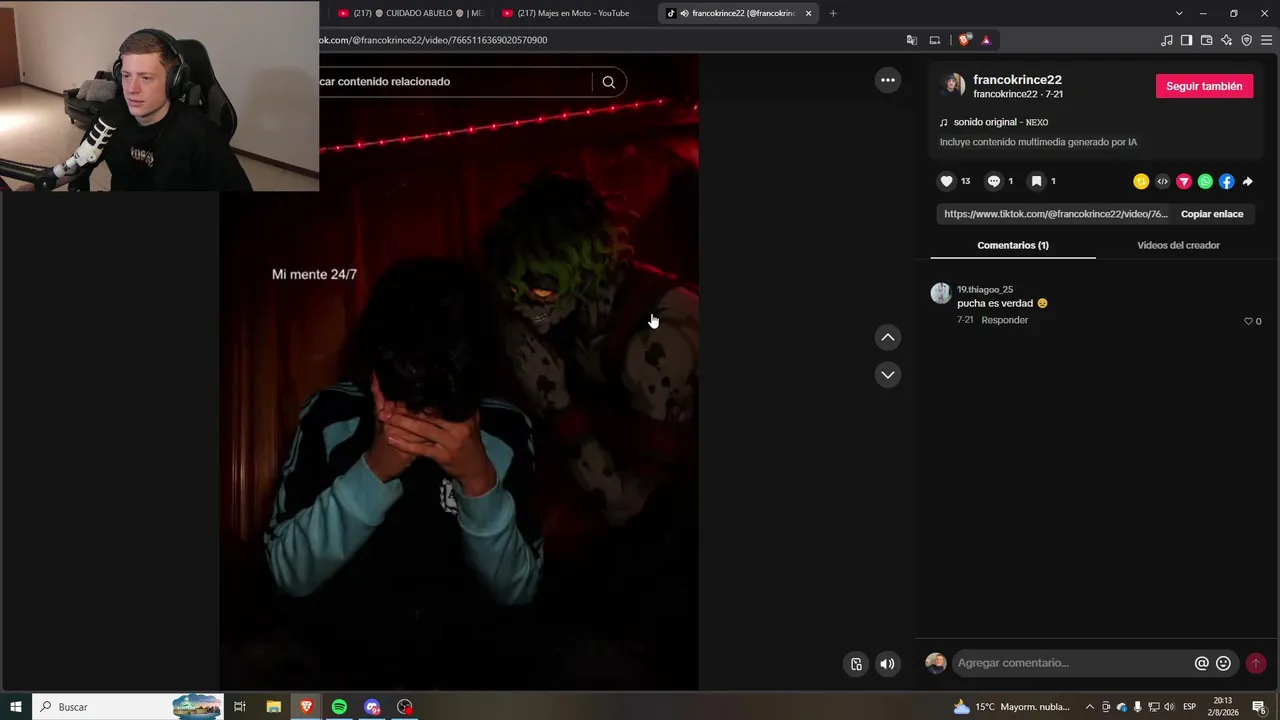This screenshot has width=1280, height=720.
Task: Share the video to WhatsApp
Action: coord(1205,181)
